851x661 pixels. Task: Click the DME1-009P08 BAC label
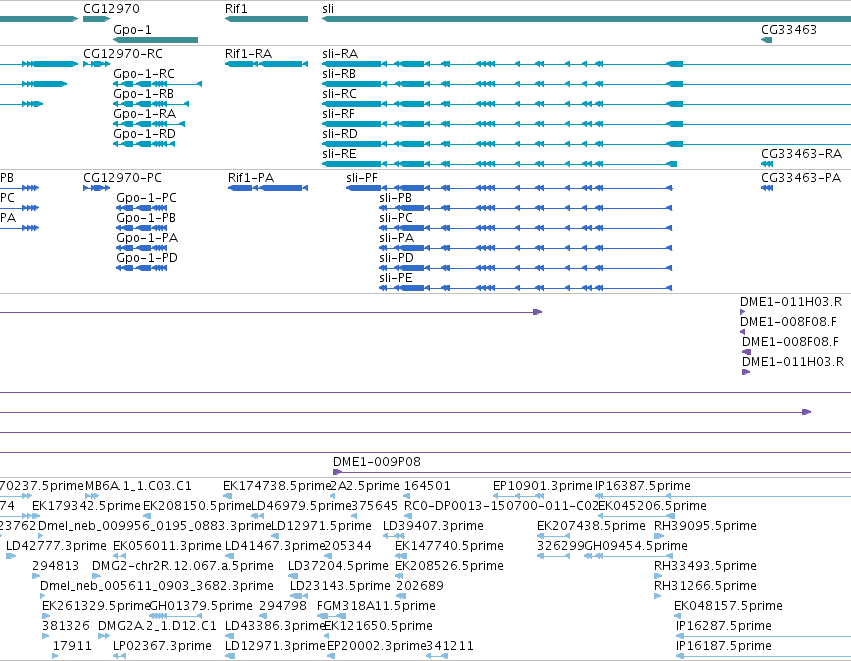377,462
